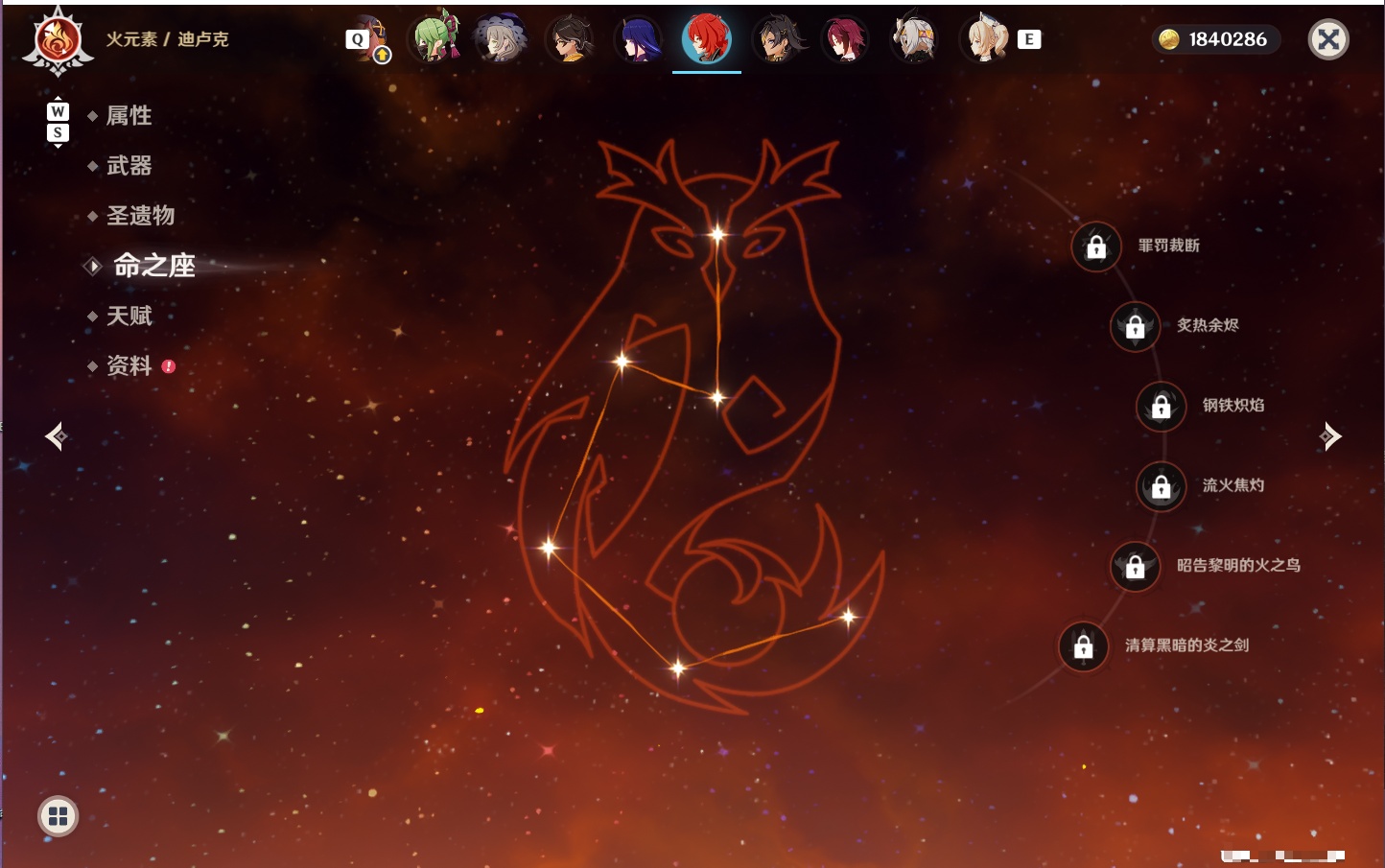The image size is (1385, 868).
Task: Click the lock icon beside 清算黑暗的炎之剑
Action: pyautogui.click(x=1083, y=646)
